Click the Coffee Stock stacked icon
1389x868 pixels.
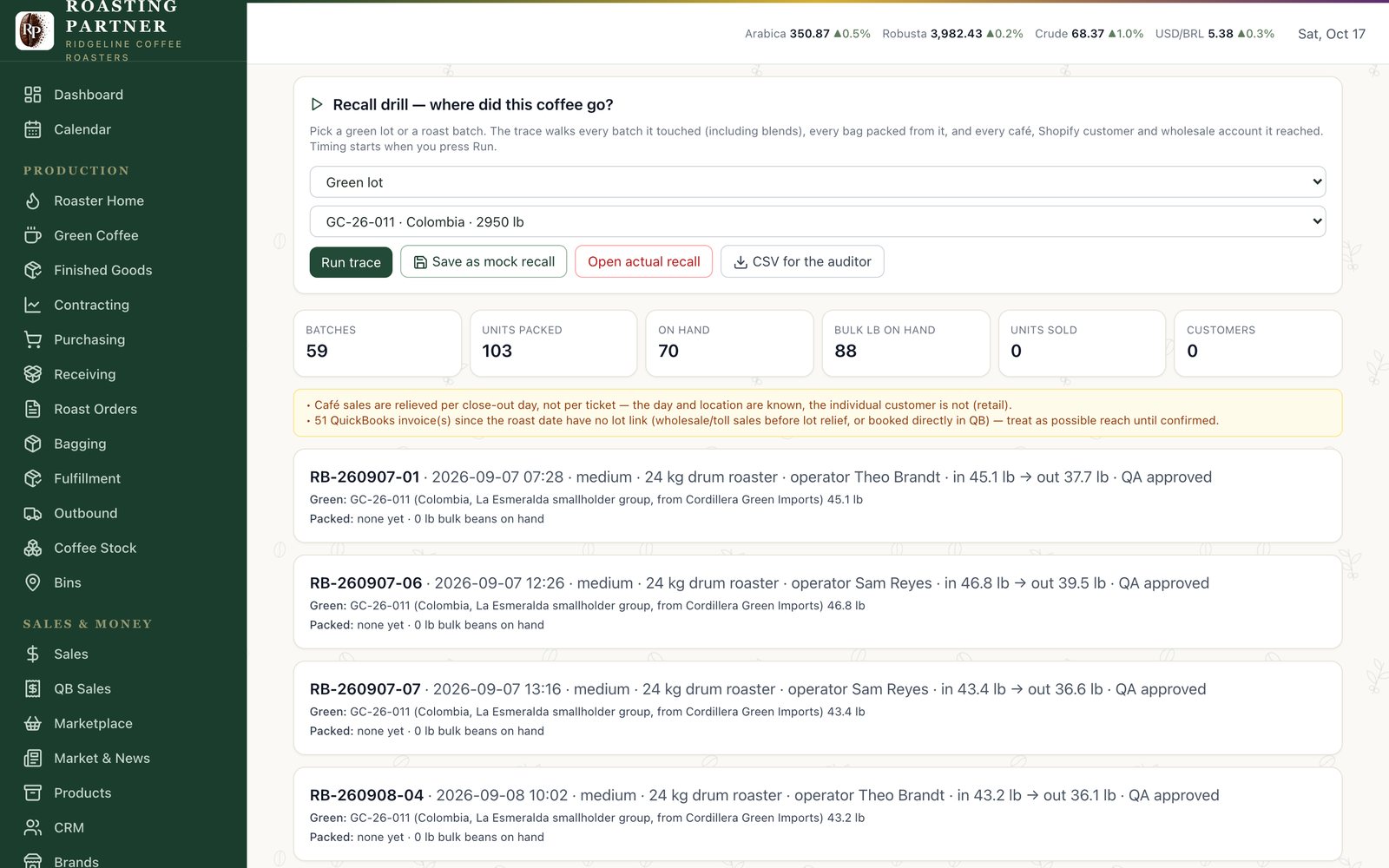(x=33, y=548)
